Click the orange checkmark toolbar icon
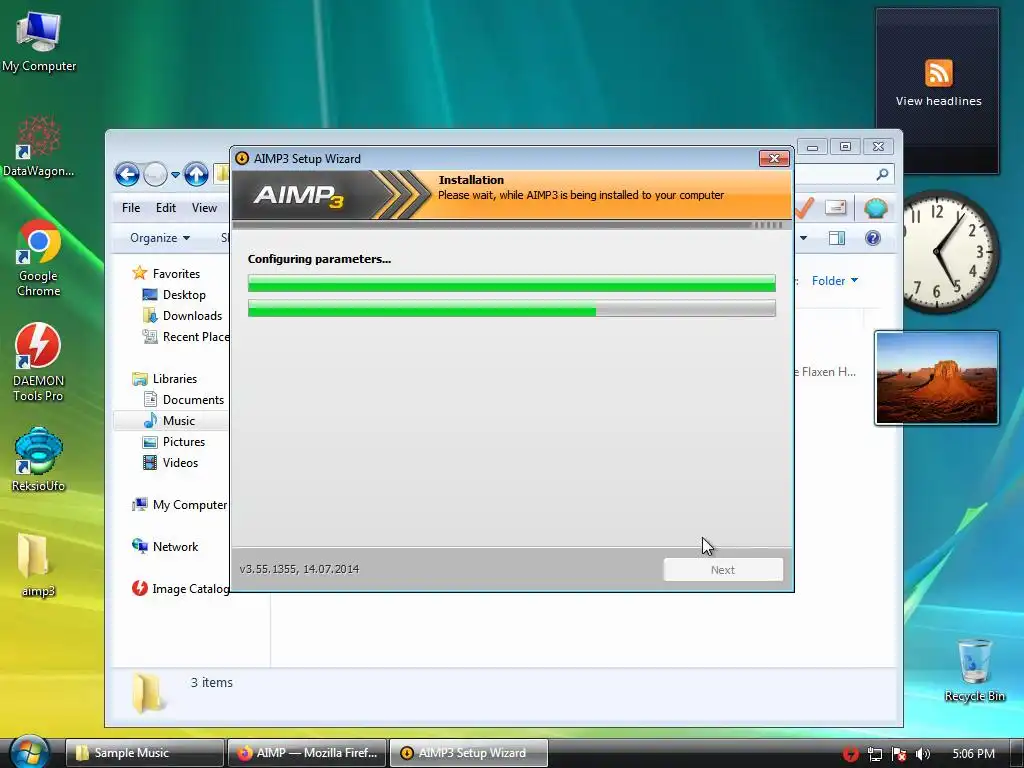 tap(805, 208)
